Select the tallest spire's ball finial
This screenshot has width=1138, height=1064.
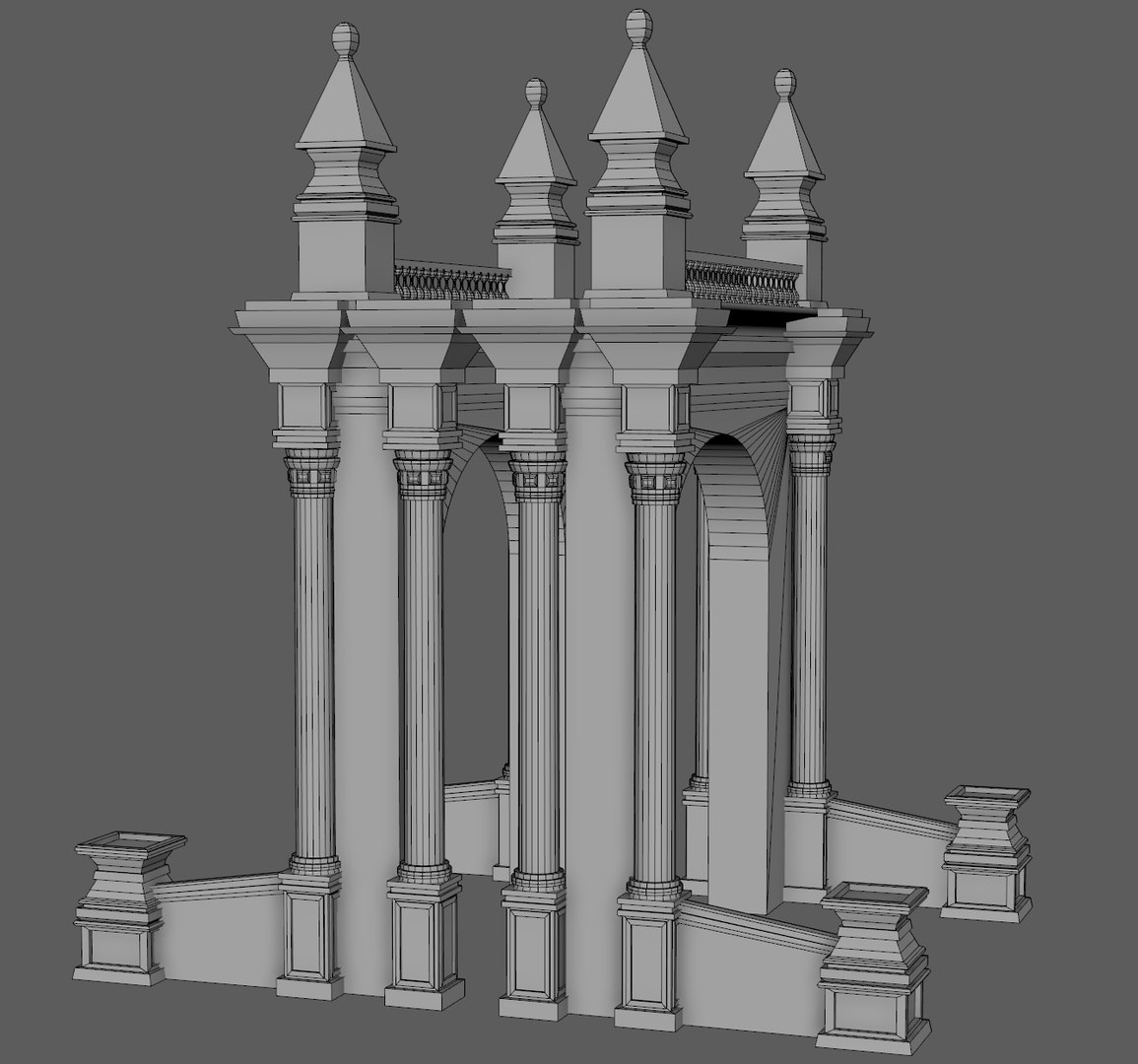(x=637, y=27)
